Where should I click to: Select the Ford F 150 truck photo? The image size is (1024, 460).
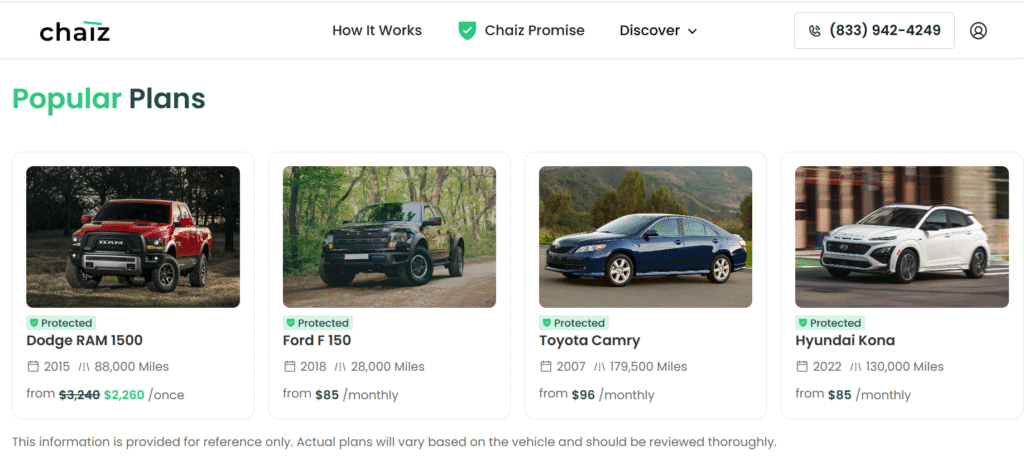(389, 237)
